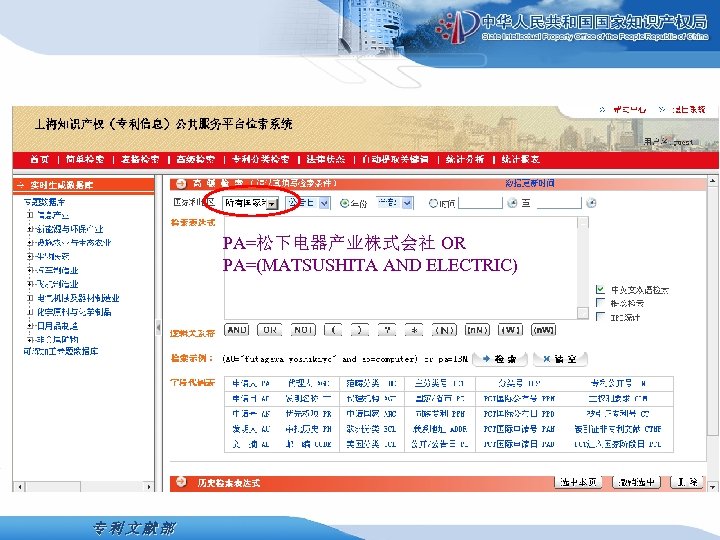The width and height of the screenshot is (720, 540).
Task: Insert the 申请人 PA field code
Action: pos(251,383)
